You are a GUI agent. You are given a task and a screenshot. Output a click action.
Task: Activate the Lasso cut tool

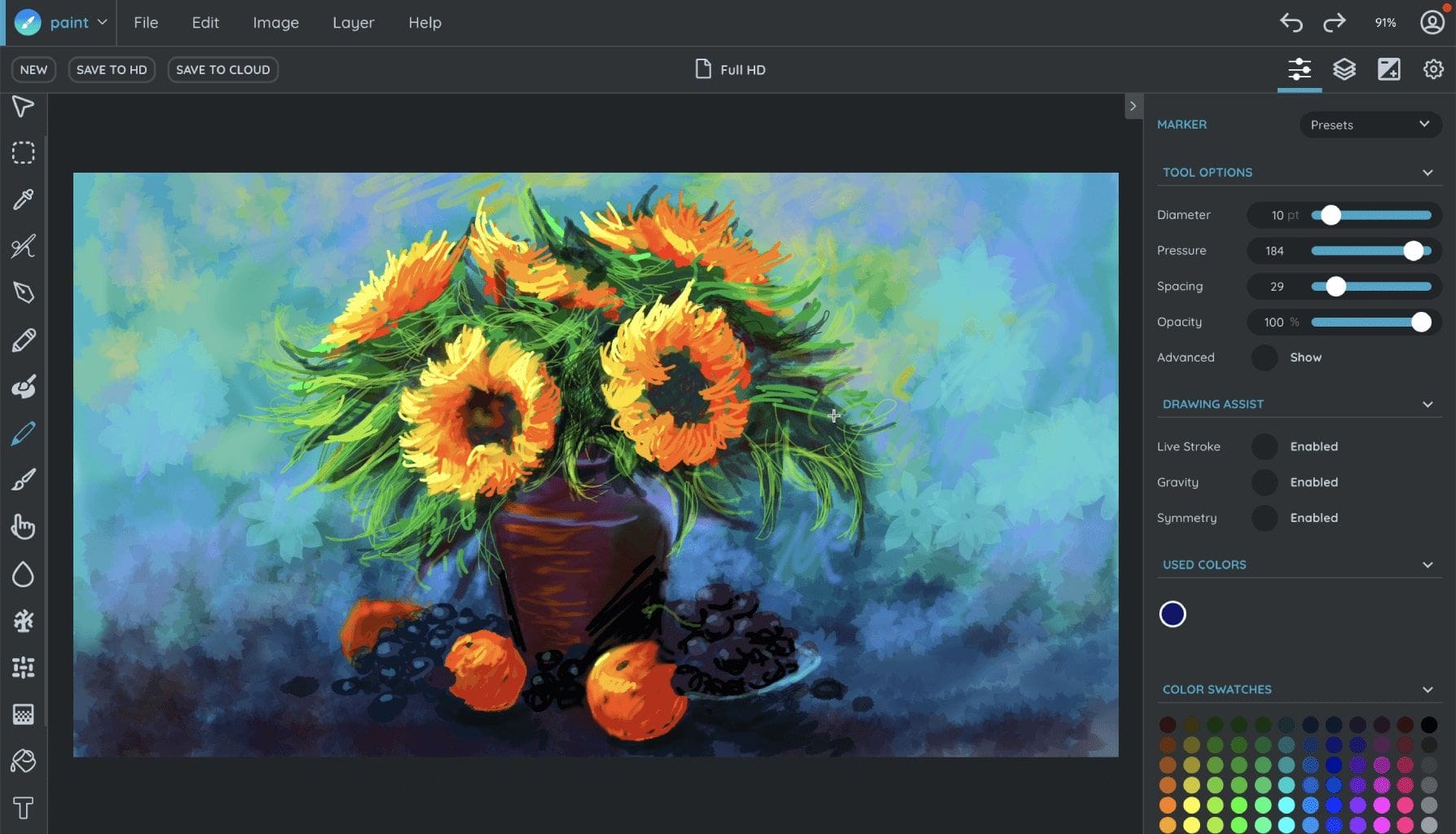(23, 246)
